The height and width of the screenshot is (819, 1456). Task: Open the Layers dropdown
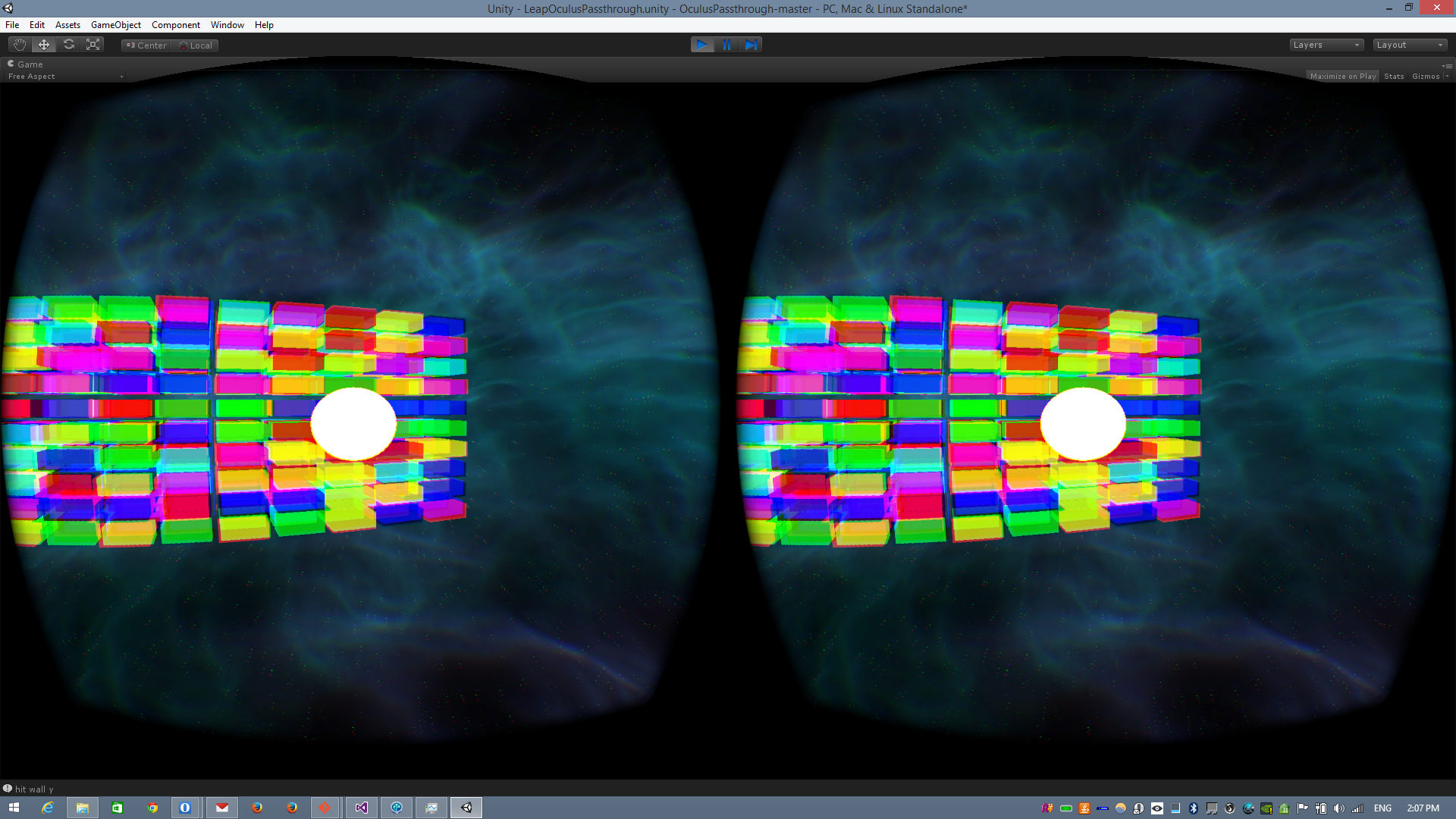pos(1326,45)
